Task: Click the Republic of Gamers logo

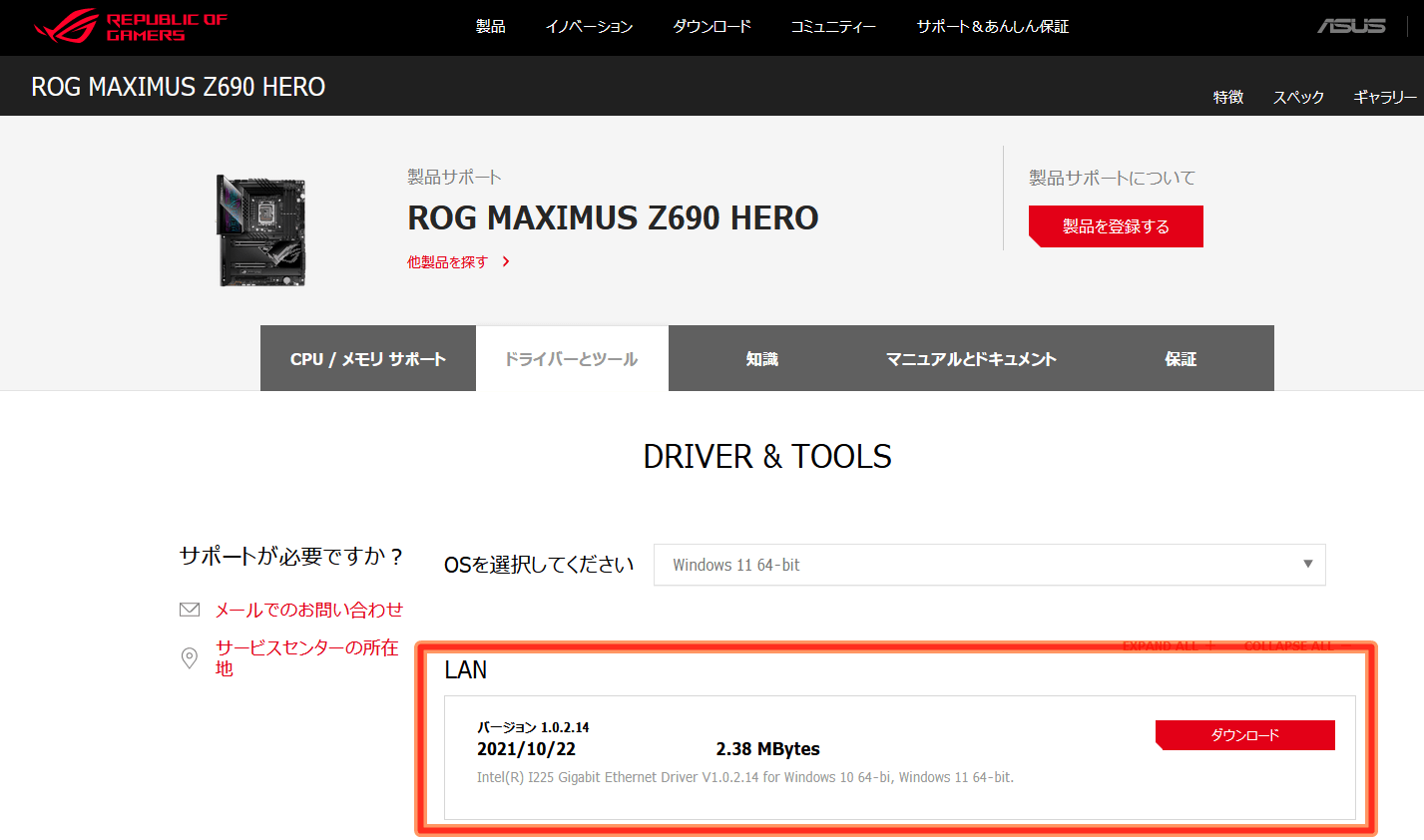Action: pos(131,27)
